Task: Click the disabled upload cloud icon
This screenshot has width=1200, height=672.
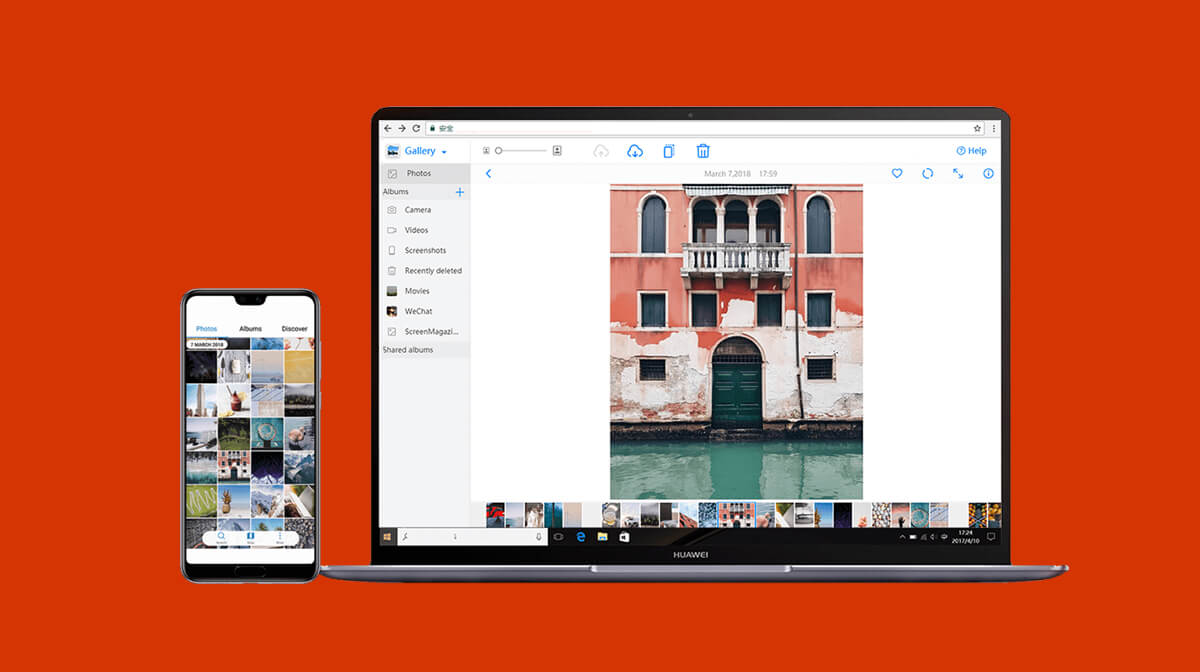Action: tap(600, 151)
